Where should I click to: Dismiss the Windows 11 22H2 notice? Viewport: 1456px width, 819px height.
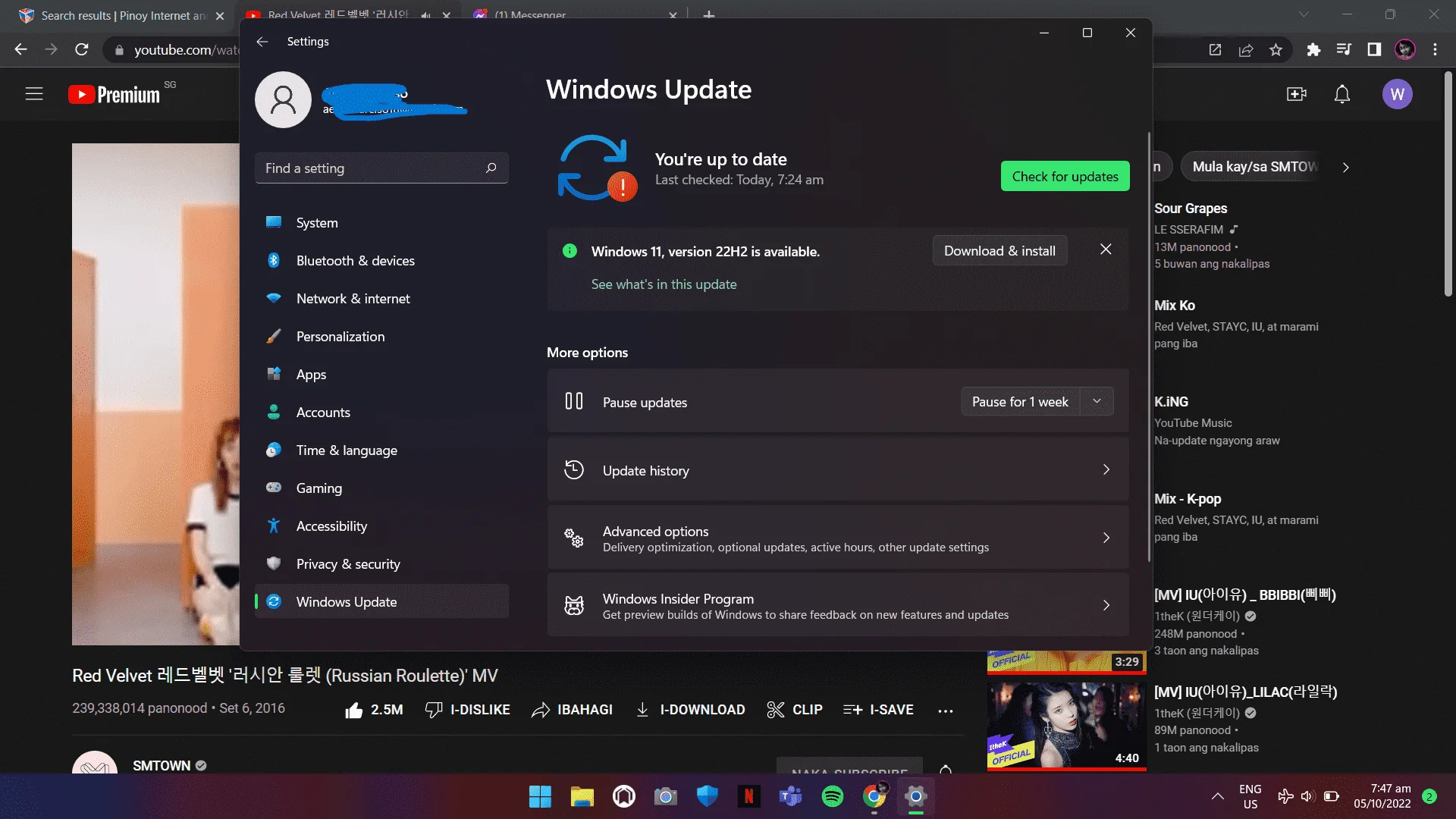(1106, 249)
